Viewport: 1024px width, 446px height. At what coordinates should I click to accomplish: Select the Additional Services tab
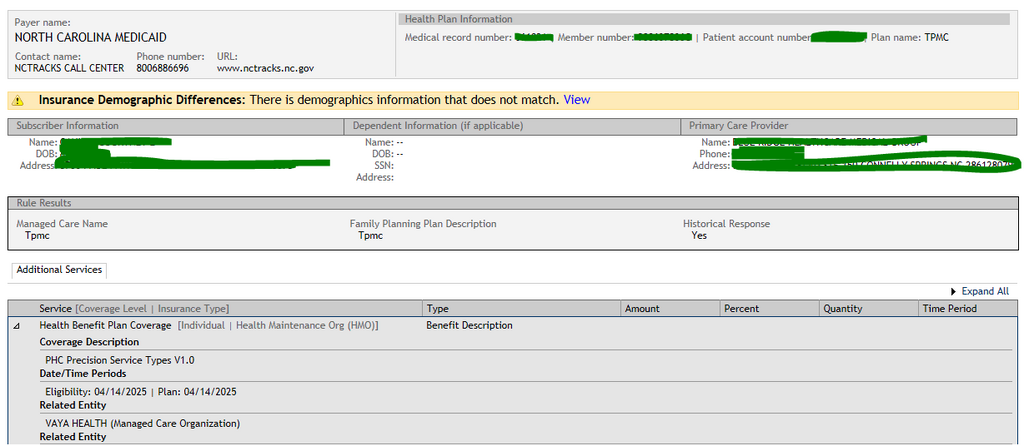pos(59,270)
